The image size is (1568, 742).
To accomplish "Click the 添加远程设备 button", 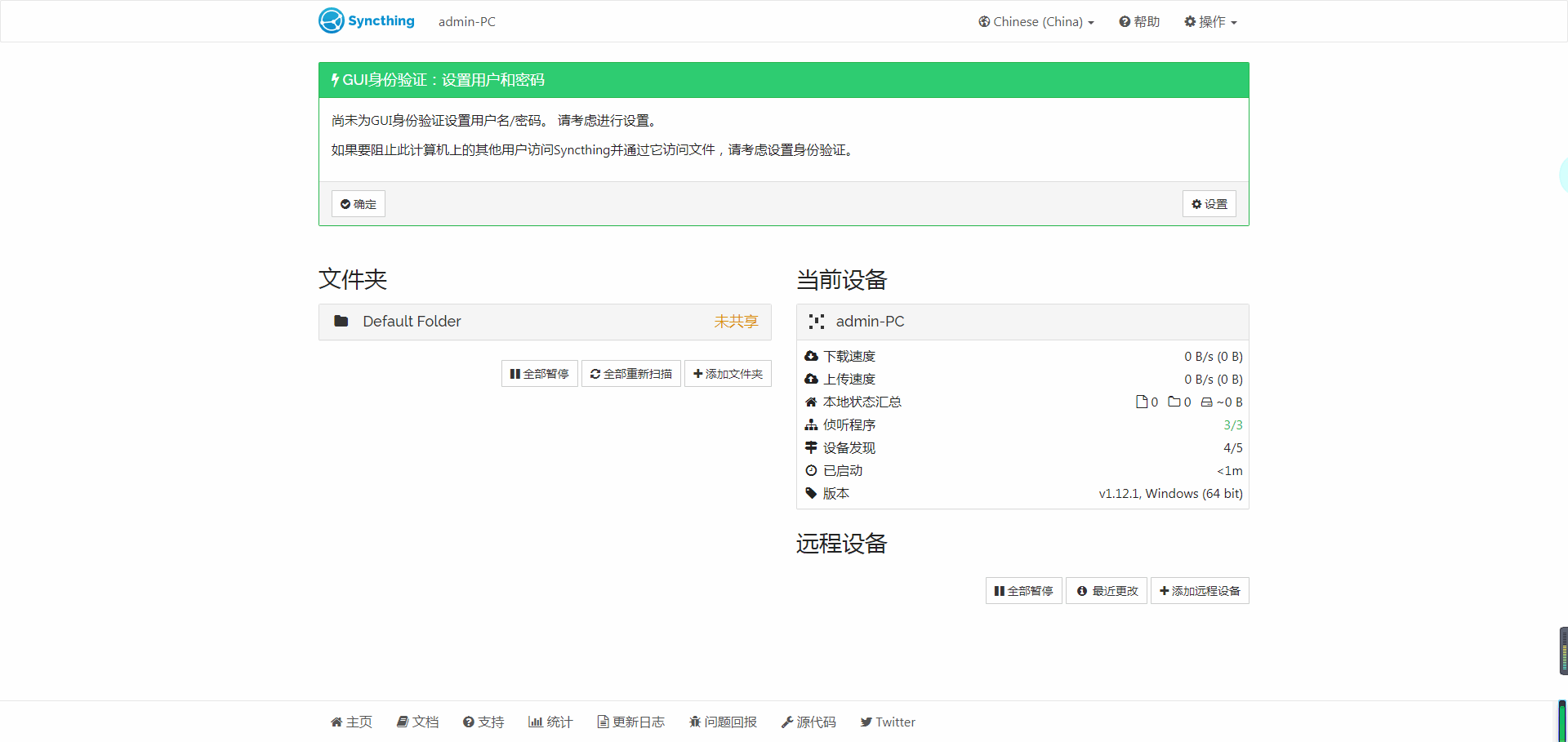I will 1200,590.
